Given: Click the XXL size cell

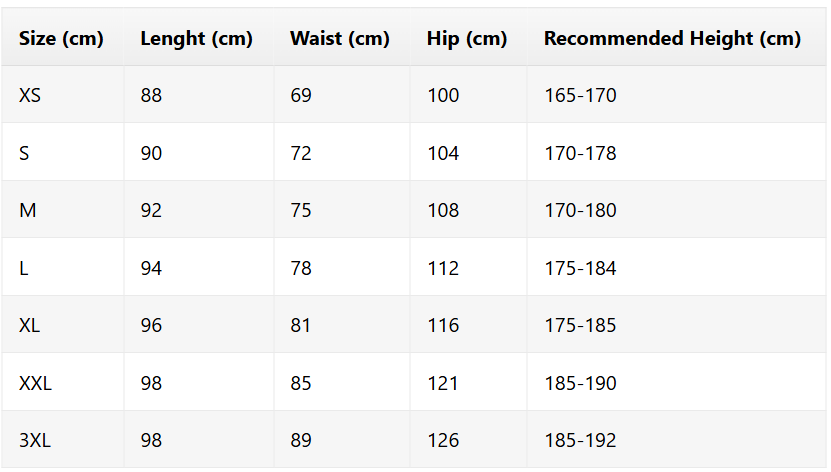Looking at the screenshot, I should pos(36,383).
